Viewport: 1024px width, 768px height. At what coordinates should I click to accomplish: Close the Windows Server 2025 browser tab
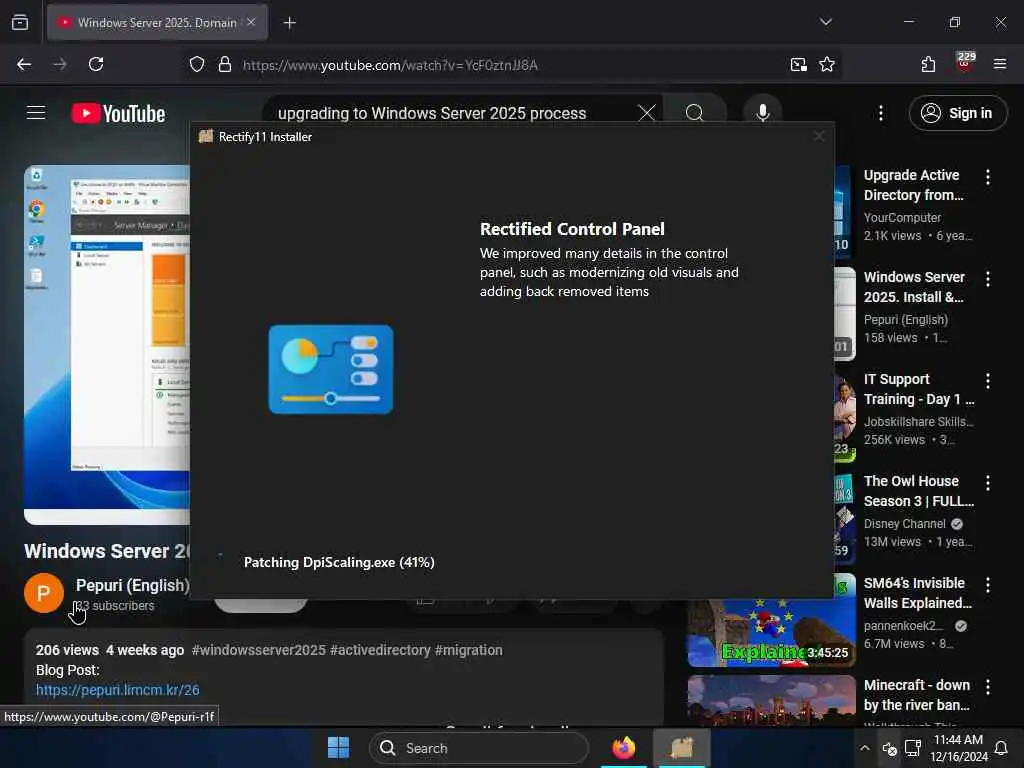251,22
